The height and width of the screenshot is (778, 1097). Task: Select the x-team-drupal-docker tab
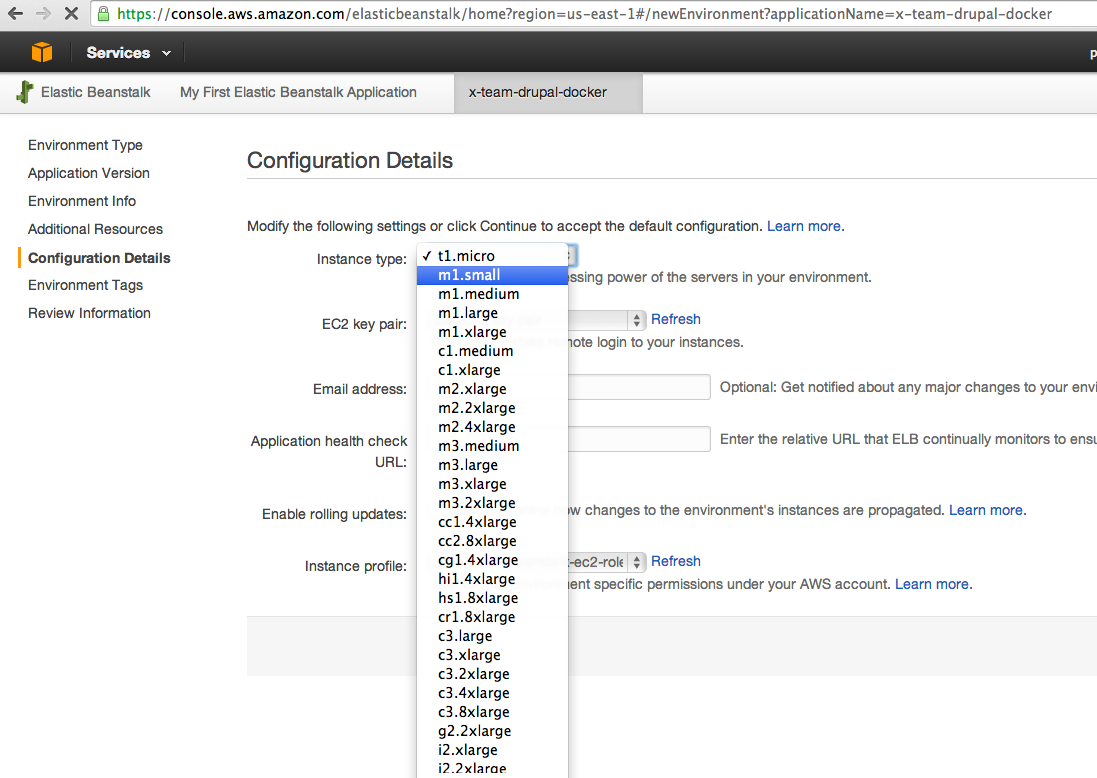click(548, 93)
